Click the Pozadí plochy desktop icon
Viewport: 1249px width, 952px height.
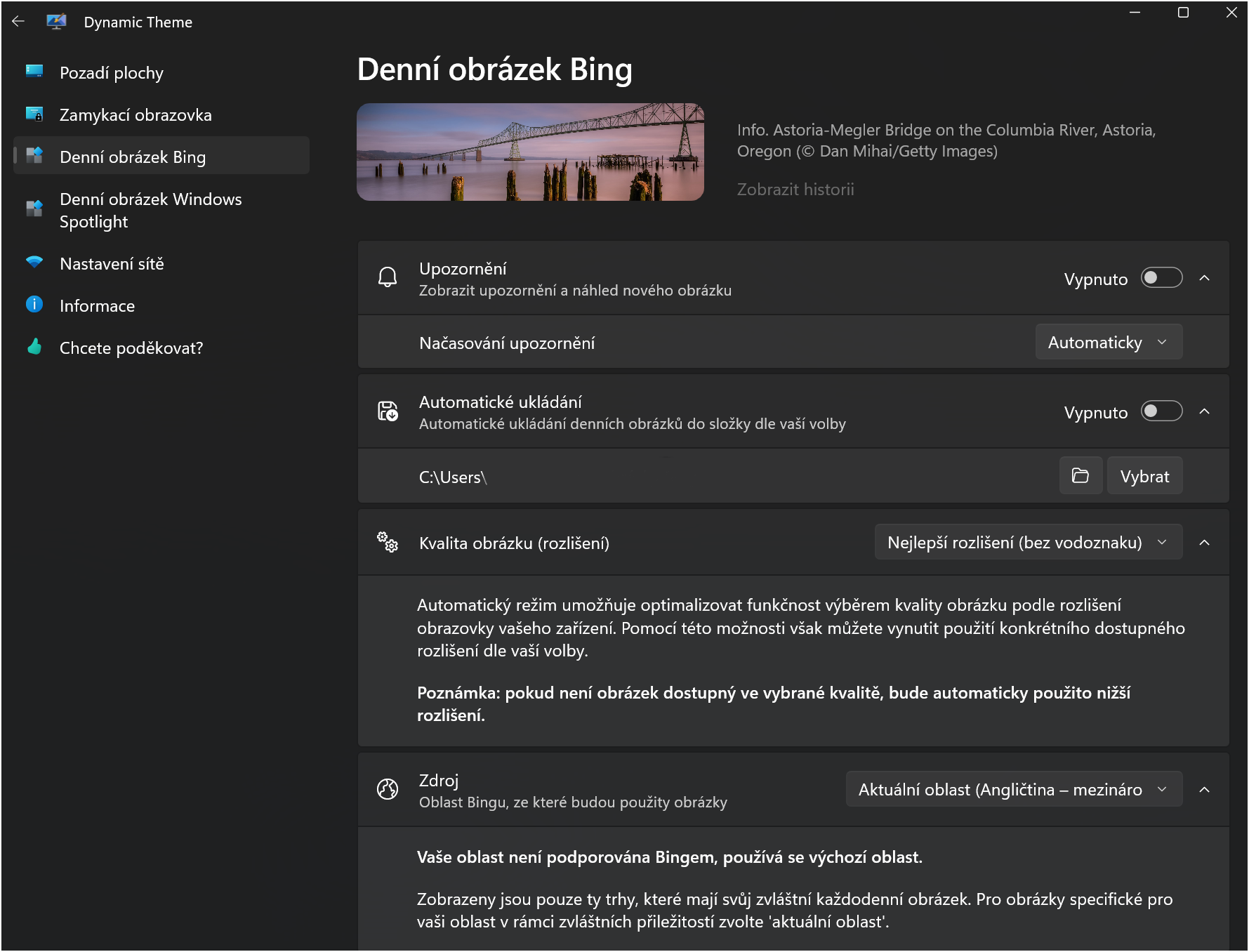point(34,72)
